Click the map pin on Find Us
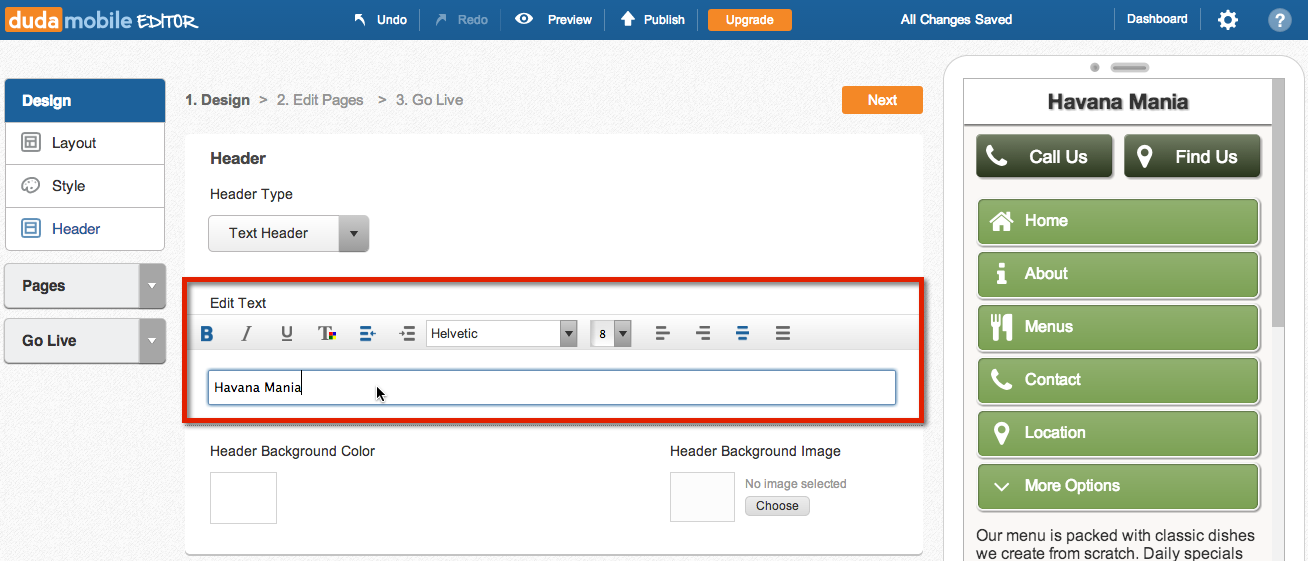Viewport: 1308px width, 561px height. pyautogui.click(x=1145, y=156)
